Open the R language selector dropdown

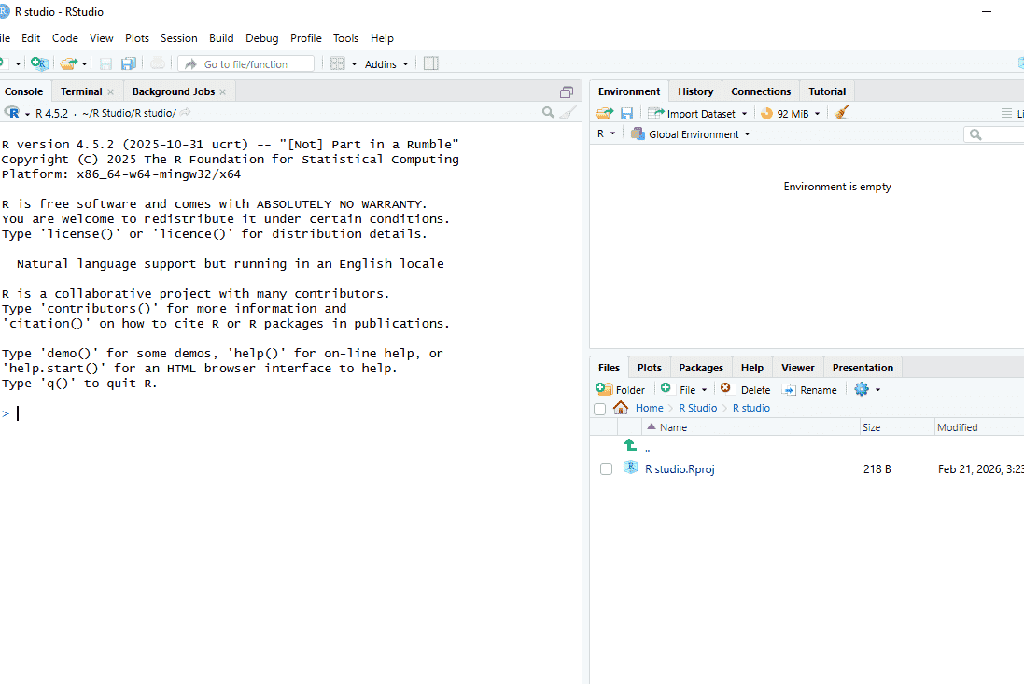pos(606,134)
